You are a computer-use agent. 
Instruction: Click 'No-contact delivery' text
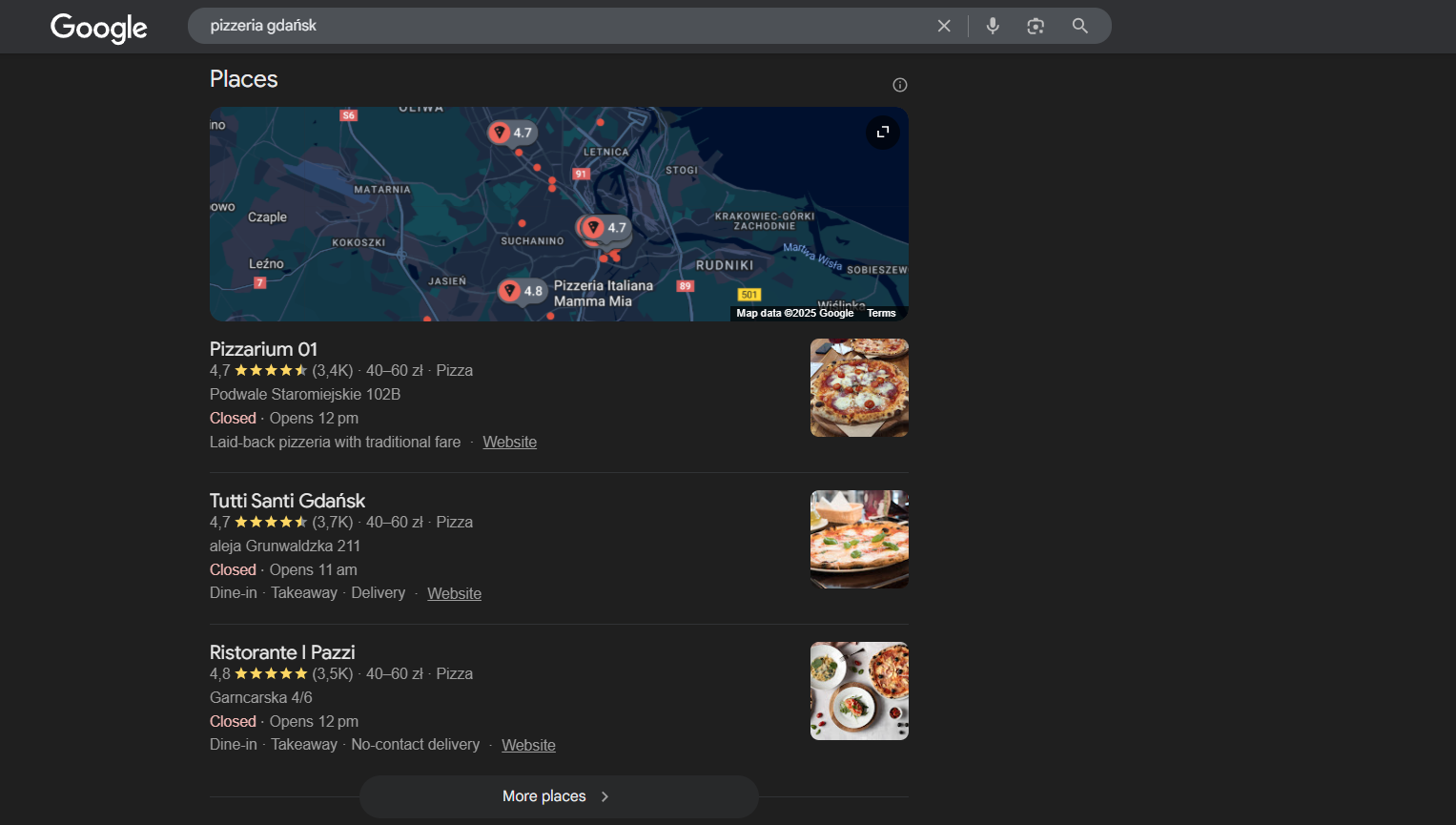pyautogui.click(x=415, y=744)
